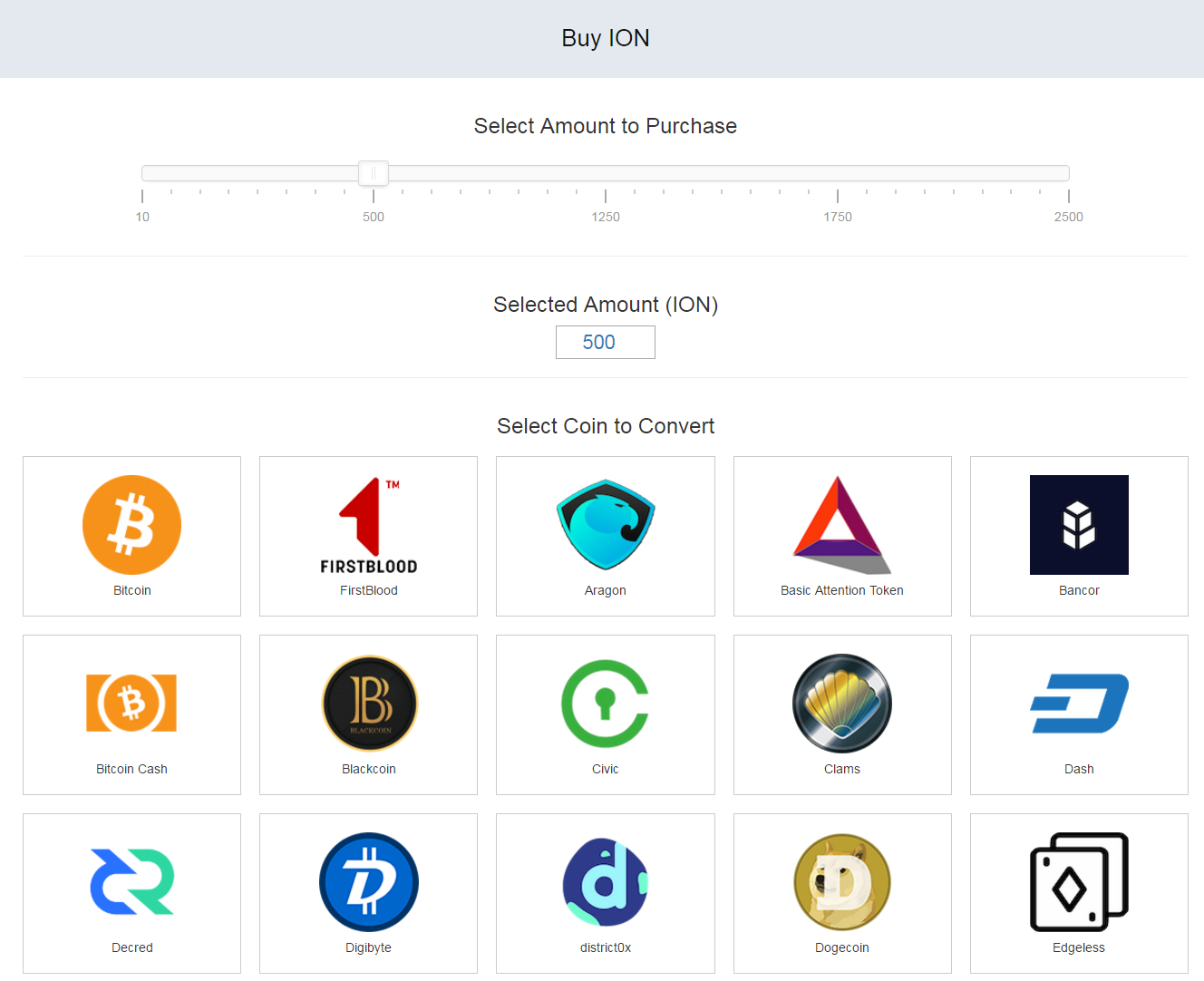The width and height of the screenshot is (1204, 981).
Task: Select the Bitcoin coin logo
Action: point(131,525)
